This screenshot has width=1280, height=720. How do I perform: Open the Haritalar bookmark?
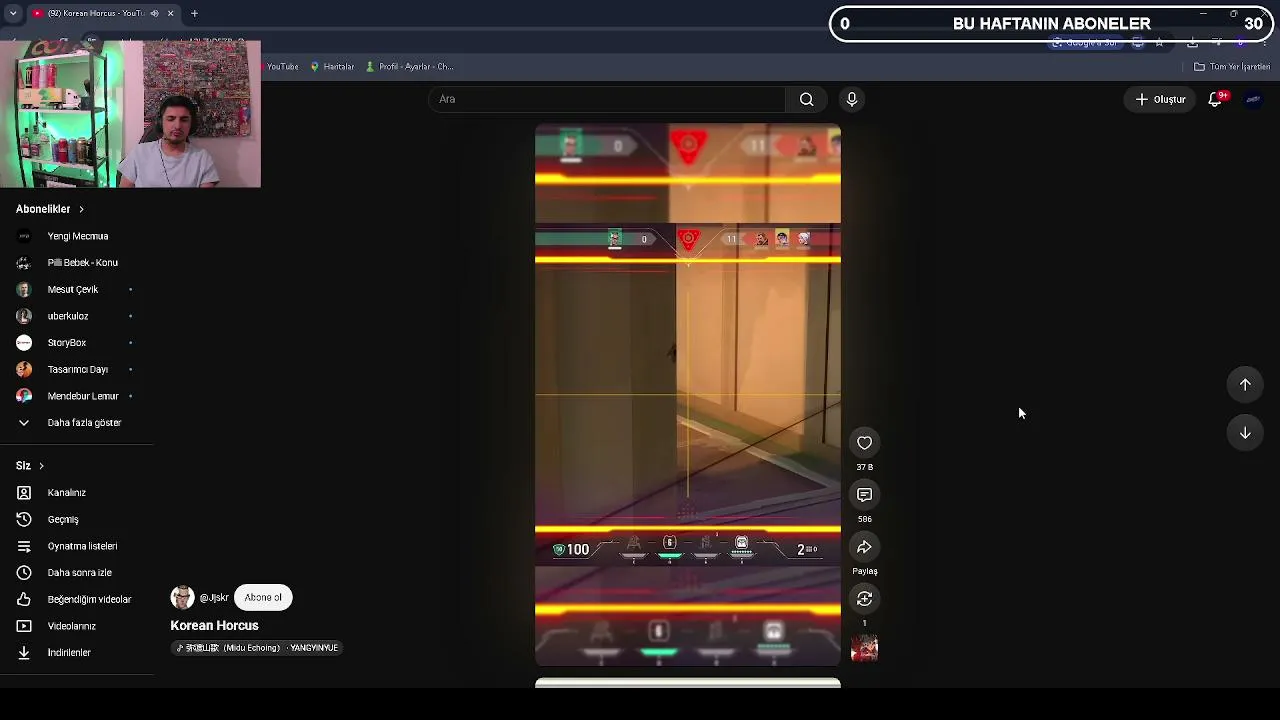(x=332, y=67)
